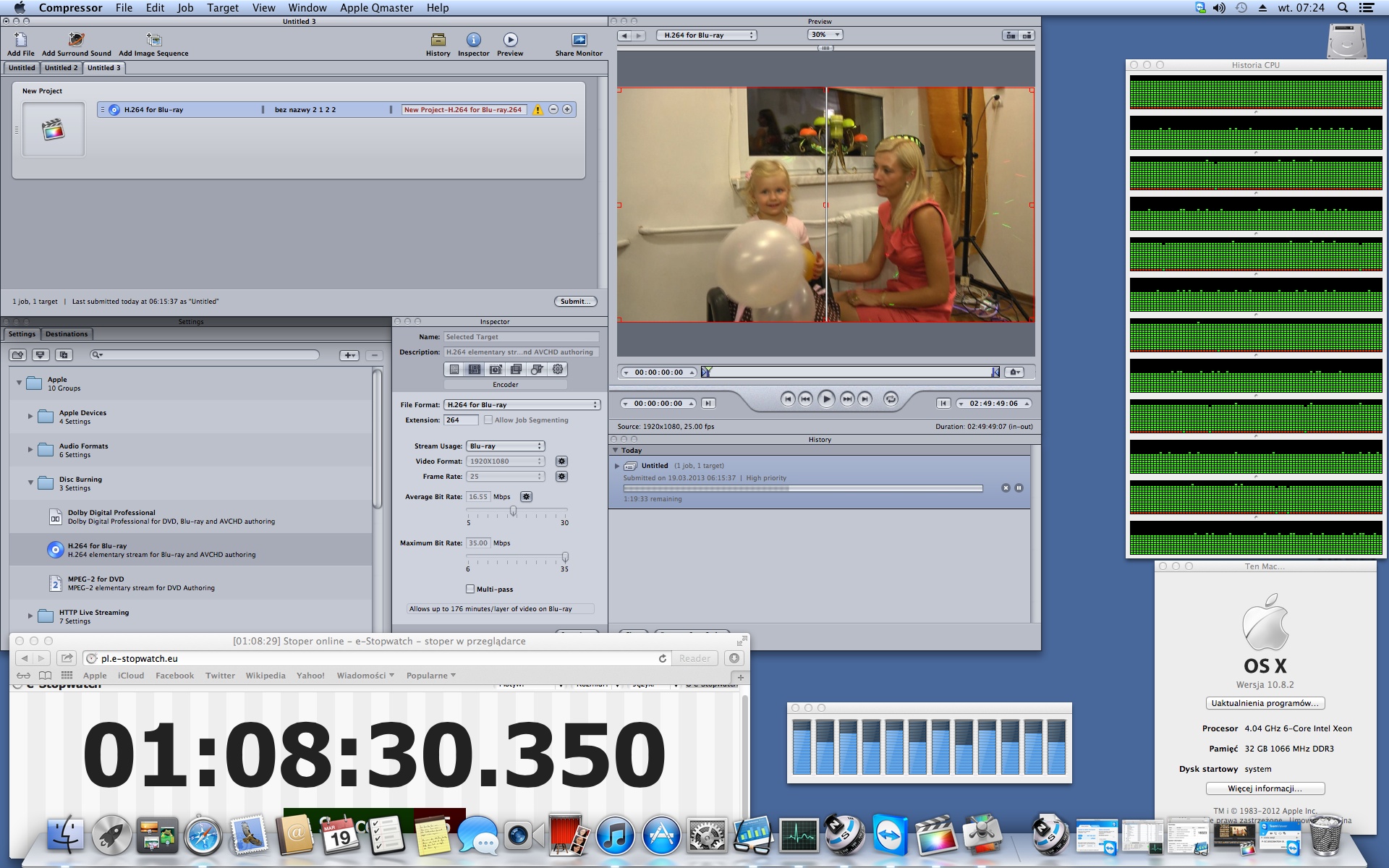
Task: Reload the page in Safari
Action: pos(662,658)
